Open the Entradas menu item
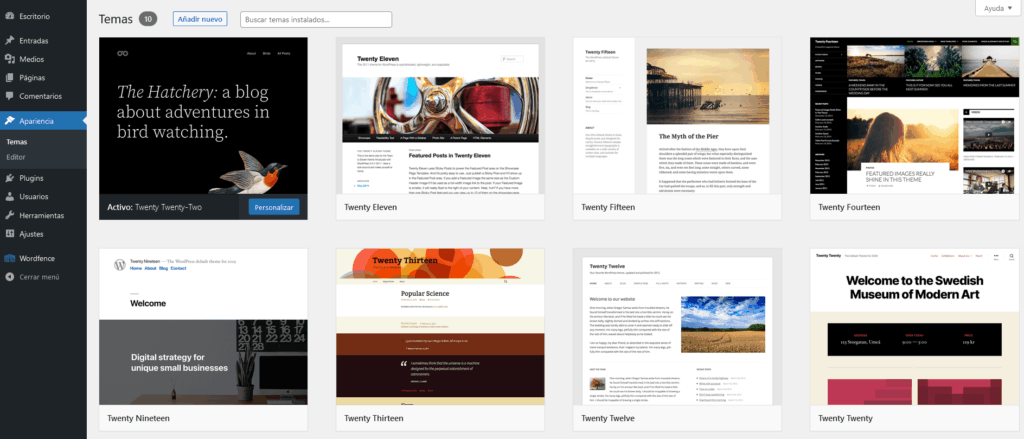Viewport: 1024px width, 439px height. coord(43,41)
